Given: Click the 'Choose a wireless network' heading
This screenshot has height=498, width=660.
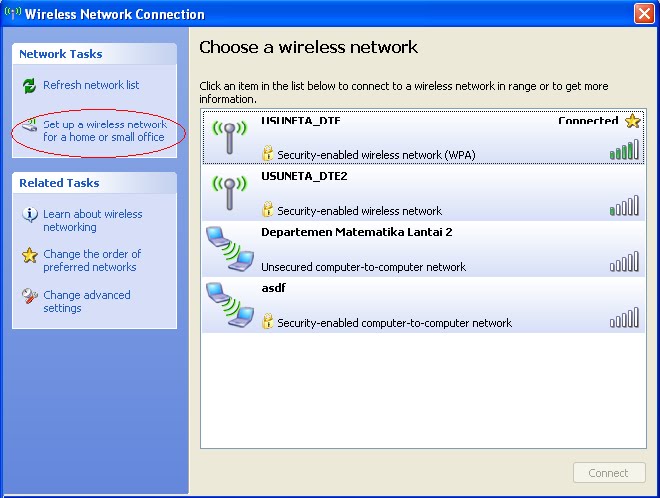Looking at the screenshot, I should click(309, 47).
